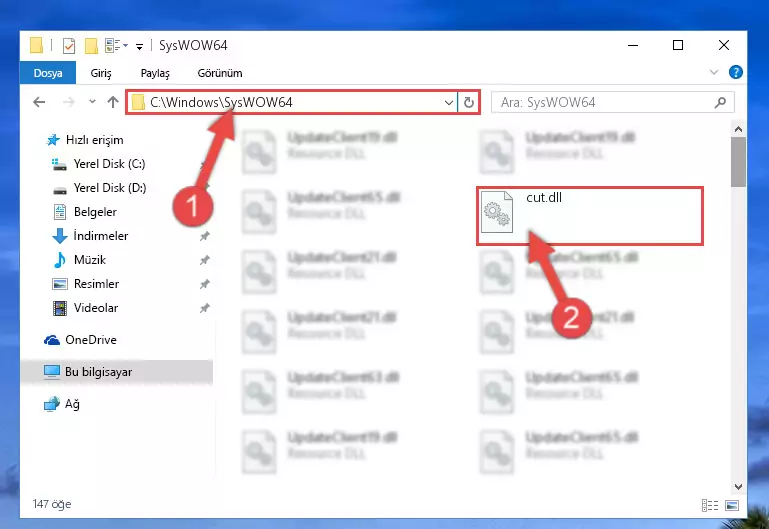Expand the ribbon with the chevron
Screen dimensions: 769x529
point(714,73)
